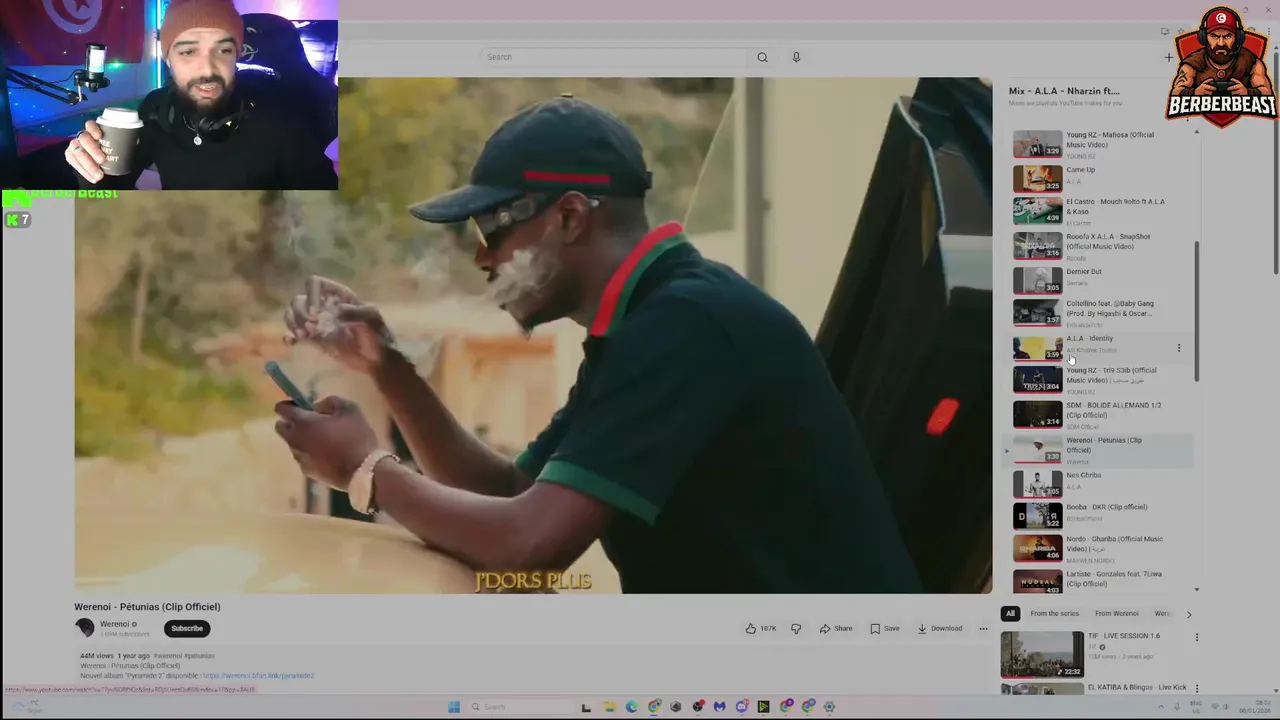Activate voice search microphone icon

pos(796,57)
